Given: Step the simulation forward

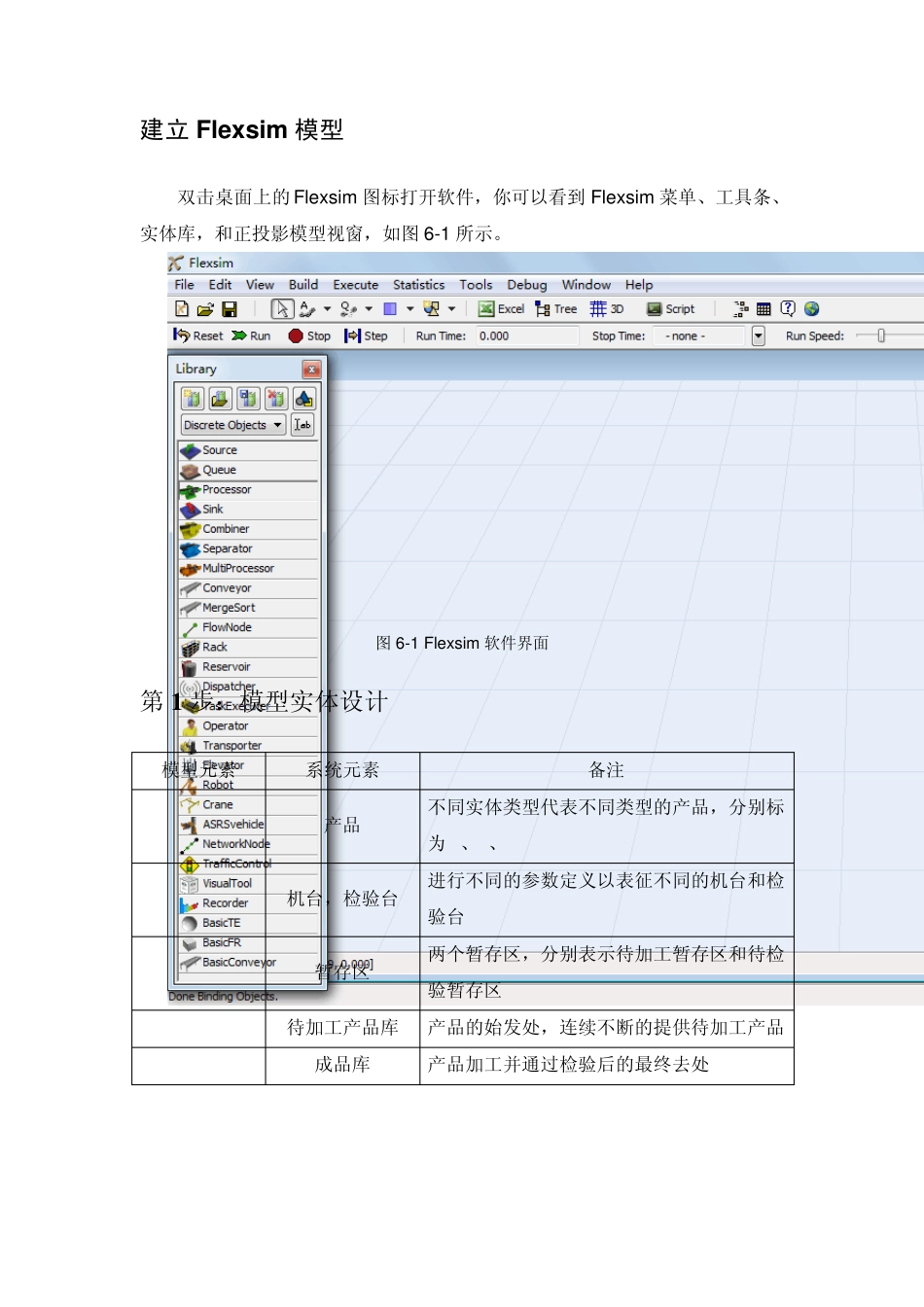Looking at the screenshot, I should (367, 336).
